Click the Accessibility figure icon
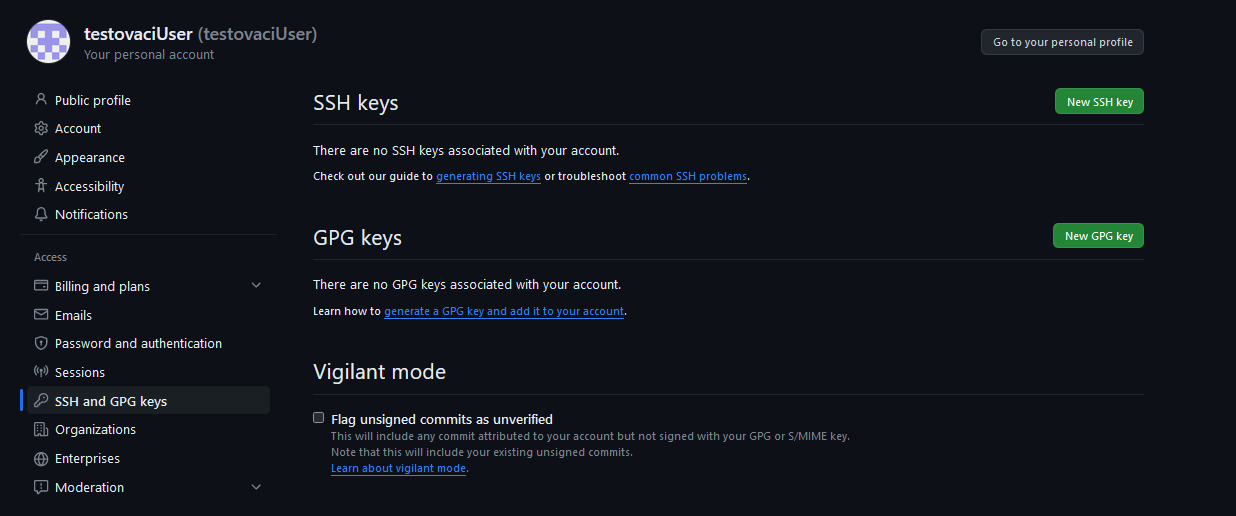Screen dimensions: 1236x516 tap(41, 186)
